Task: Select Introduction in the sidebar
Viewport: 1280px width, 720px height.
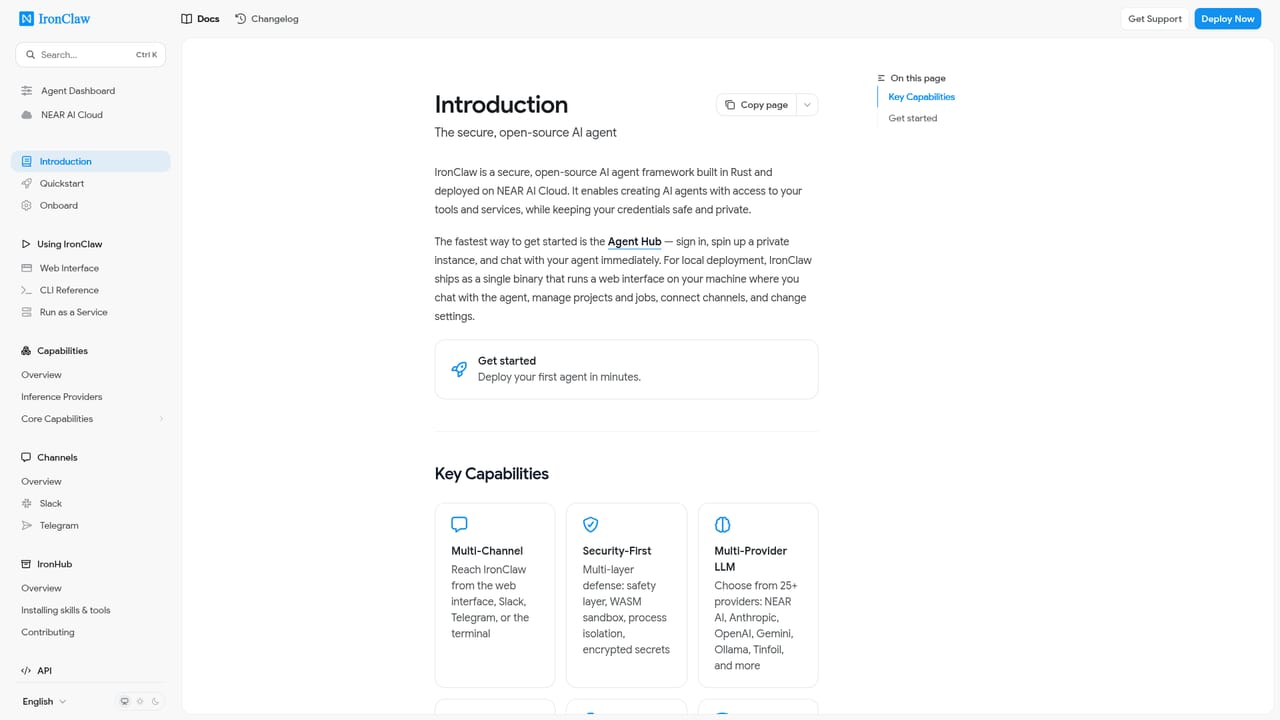Action: pos(91,162)
